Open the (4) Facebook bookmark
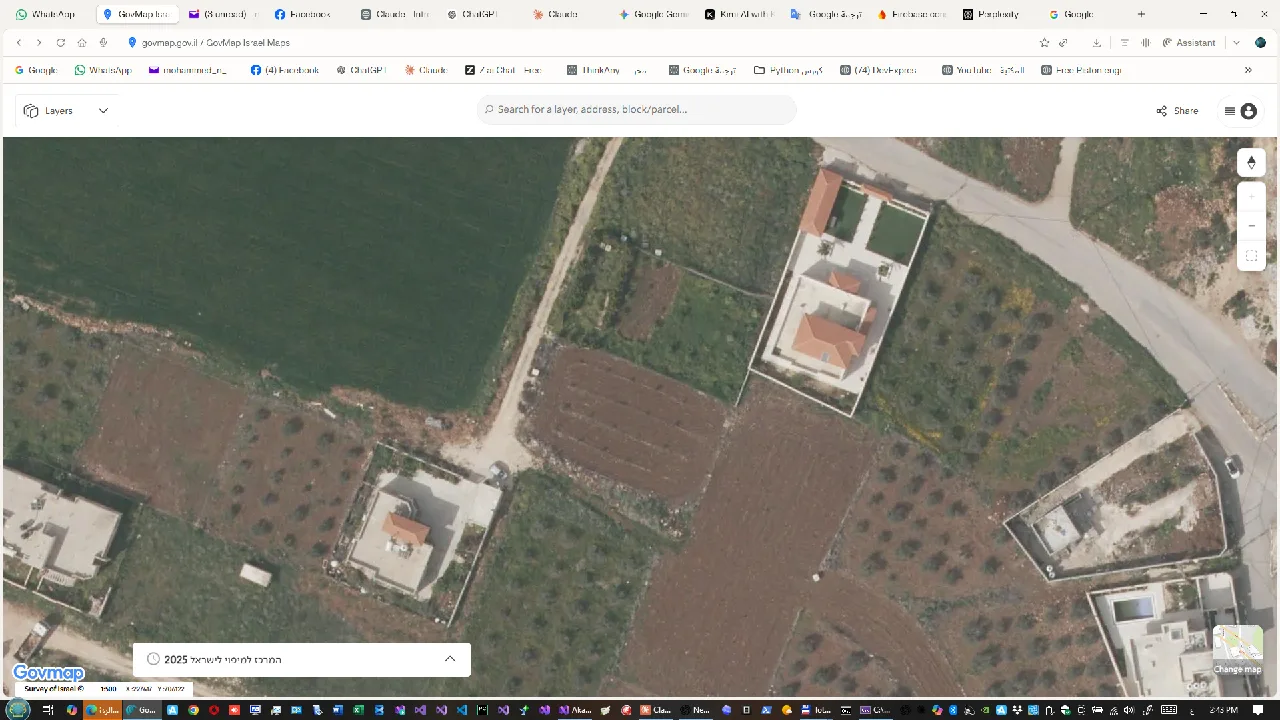Screen dimensions: 1280x720 coord(285,70)
